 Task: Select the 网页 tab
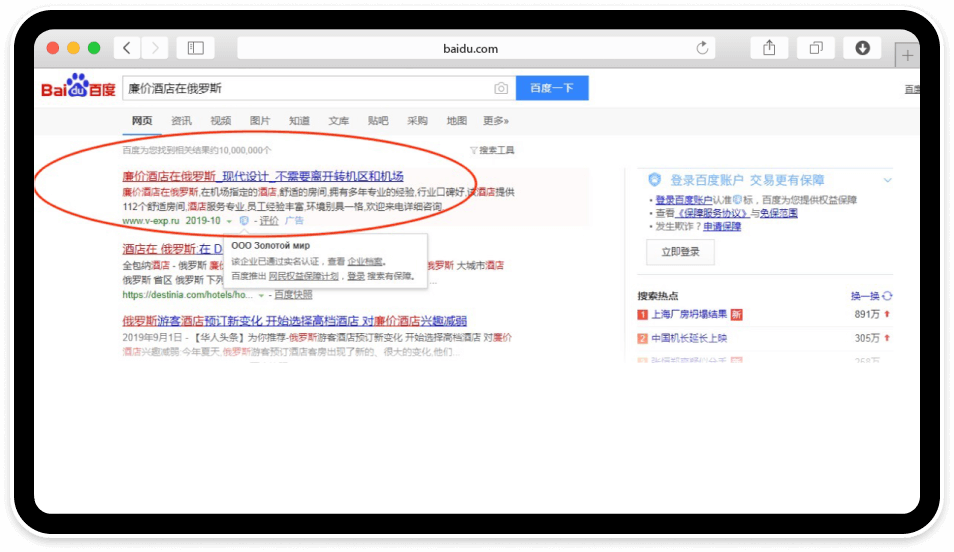(x=142, y=121)
